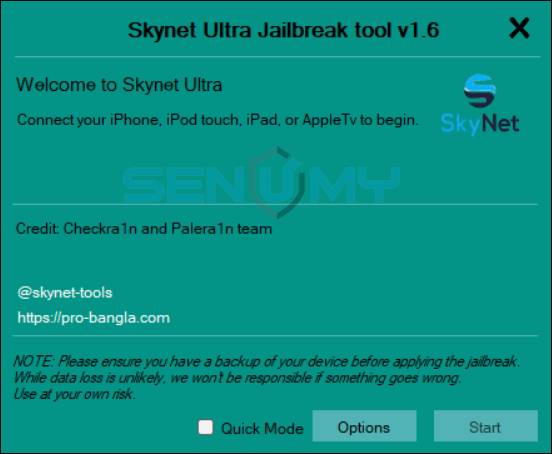Screen dimensions: 552x454
Task: Click the v1.6 version text in the title
Action: (x=418, y=30)
